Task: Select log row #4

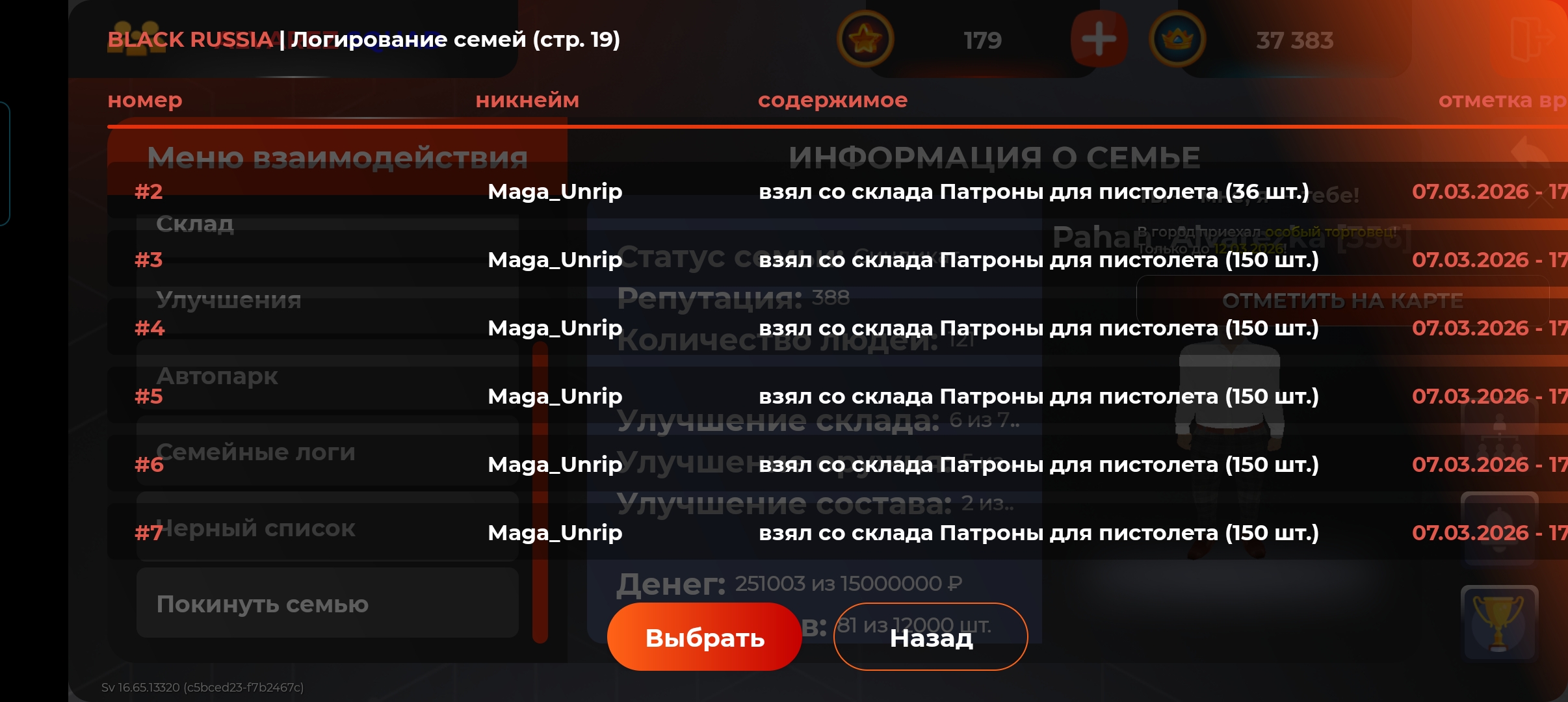Action: pyautogui.click(x=837, y=328)
